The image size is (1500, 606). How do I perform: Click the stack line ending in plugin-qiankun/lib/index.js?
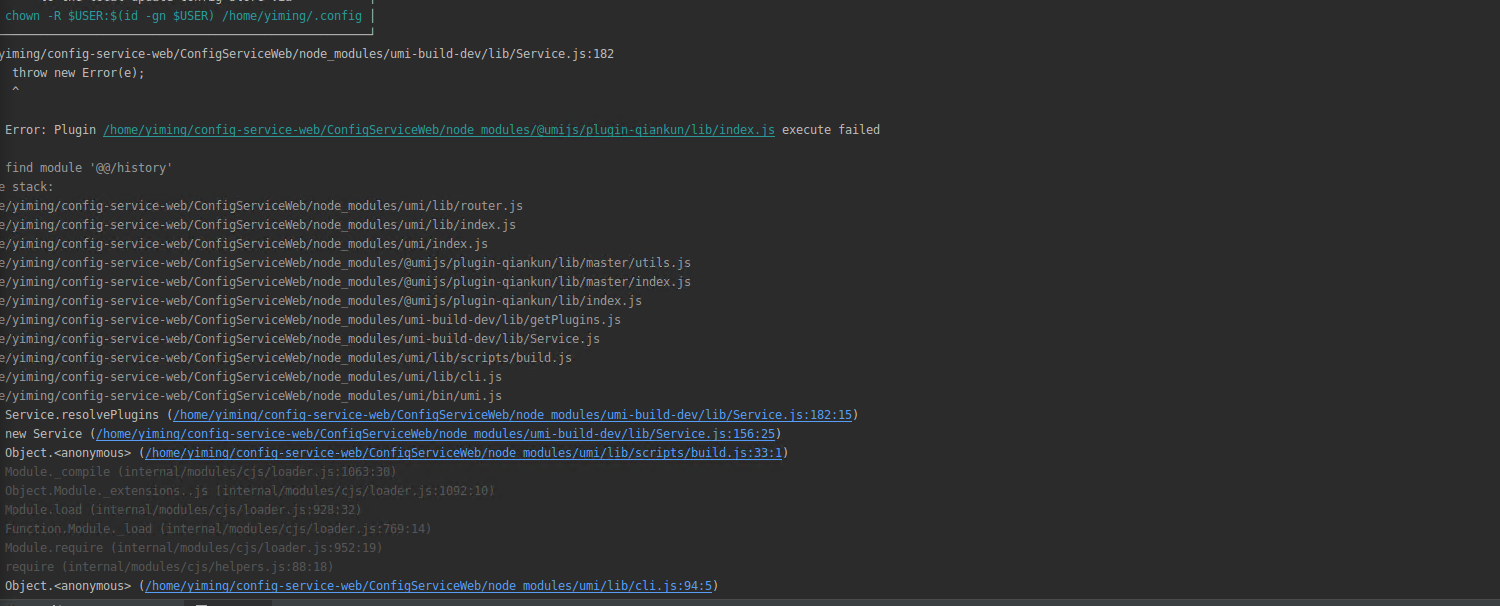click(321, 301)
